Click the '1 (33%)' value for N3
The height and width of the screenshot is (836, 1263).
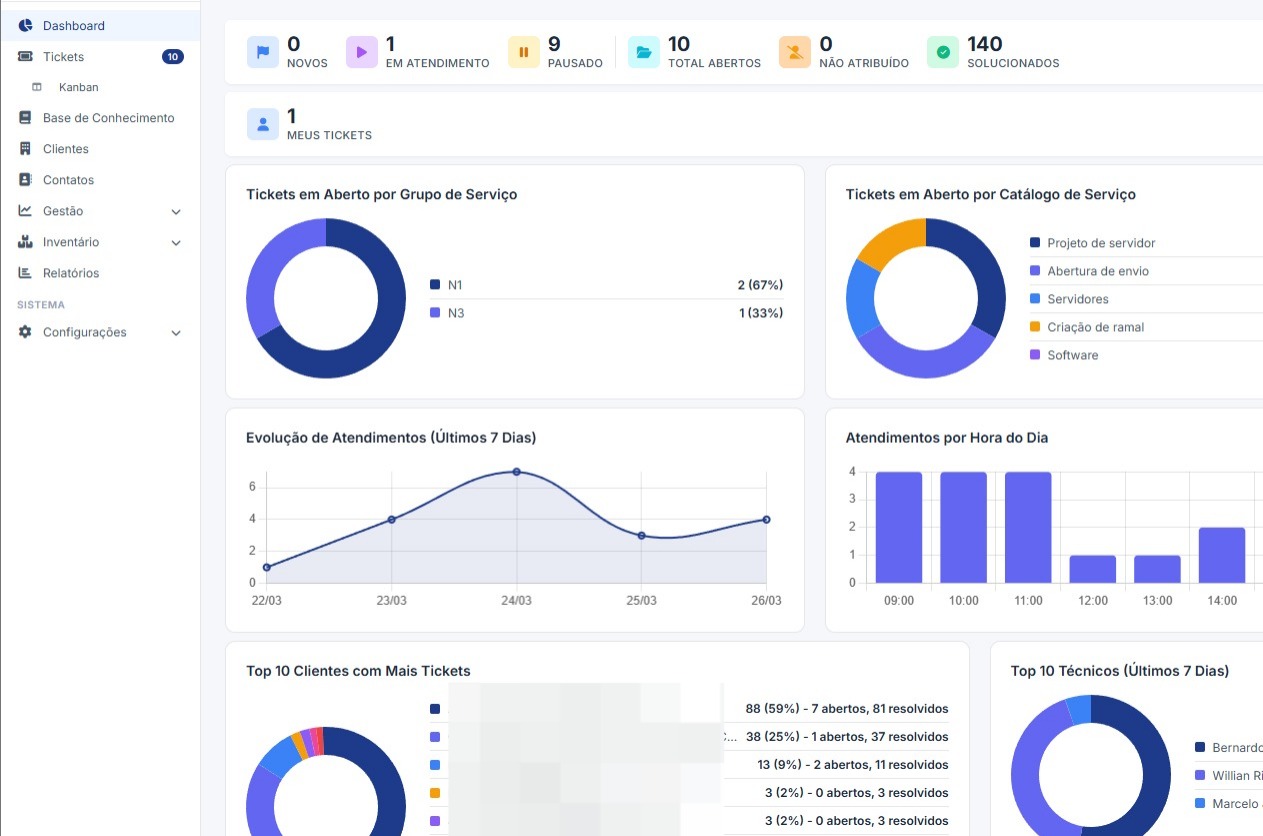tap(762, 313)
